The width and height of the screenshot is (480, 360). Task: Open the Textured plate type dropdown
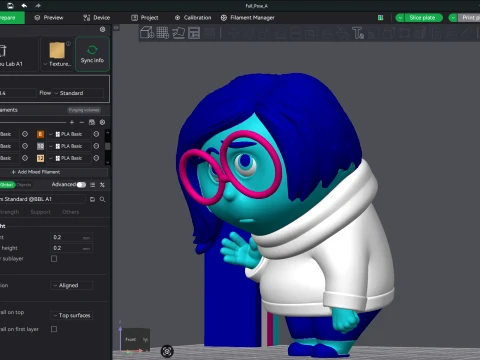click(x=57, y=64)
